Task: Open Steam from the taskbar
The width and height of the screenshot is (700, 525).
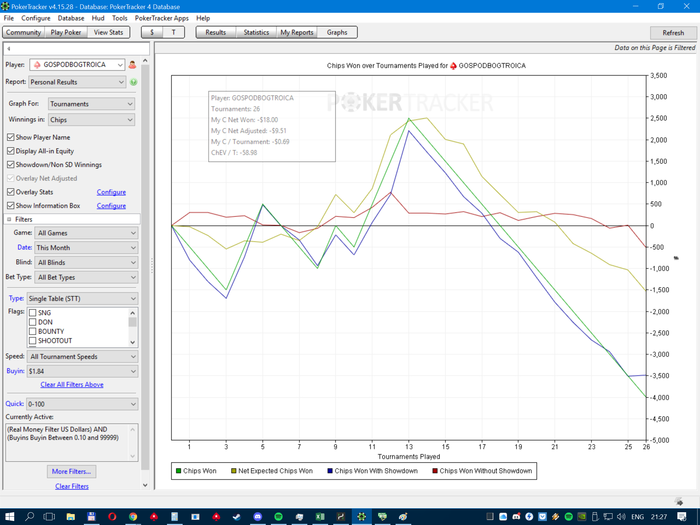Action: tap(237, 517)
